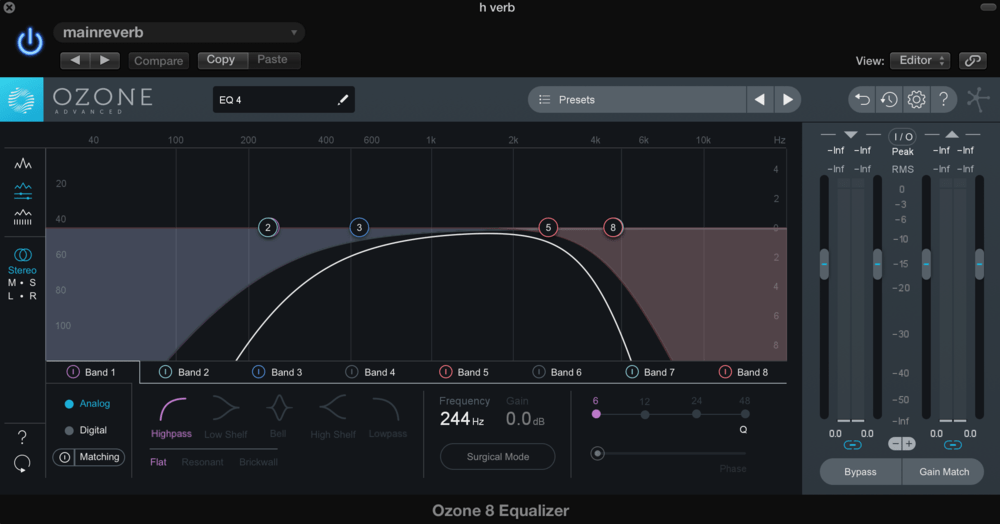The width and height of the screenshot is (1000, 524).
Task: Select the Resonant highpass option
Action: coord(203,462)
